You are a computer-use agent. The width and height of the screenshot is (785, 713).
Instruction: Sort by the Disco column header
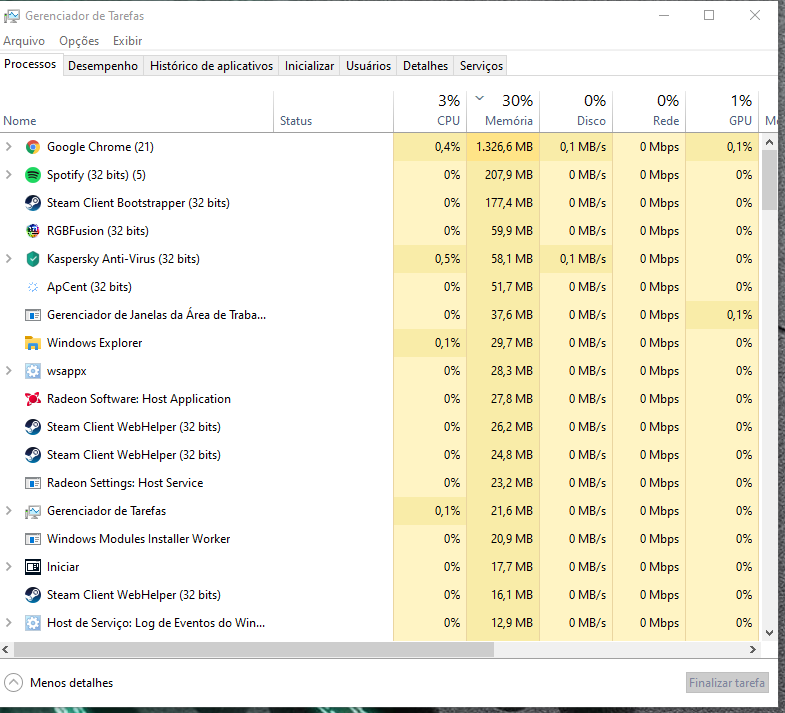576,112
